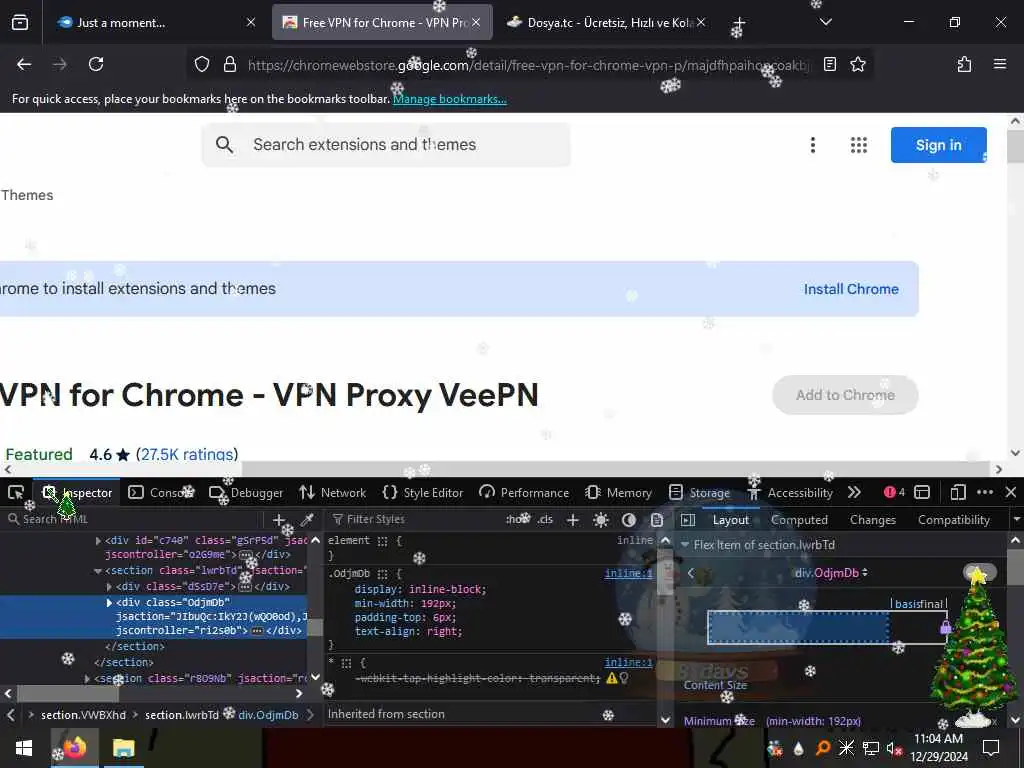1024x768 pixels.
Task: Collapse the section.lwrbTd node
Action: tap(97, 571)
